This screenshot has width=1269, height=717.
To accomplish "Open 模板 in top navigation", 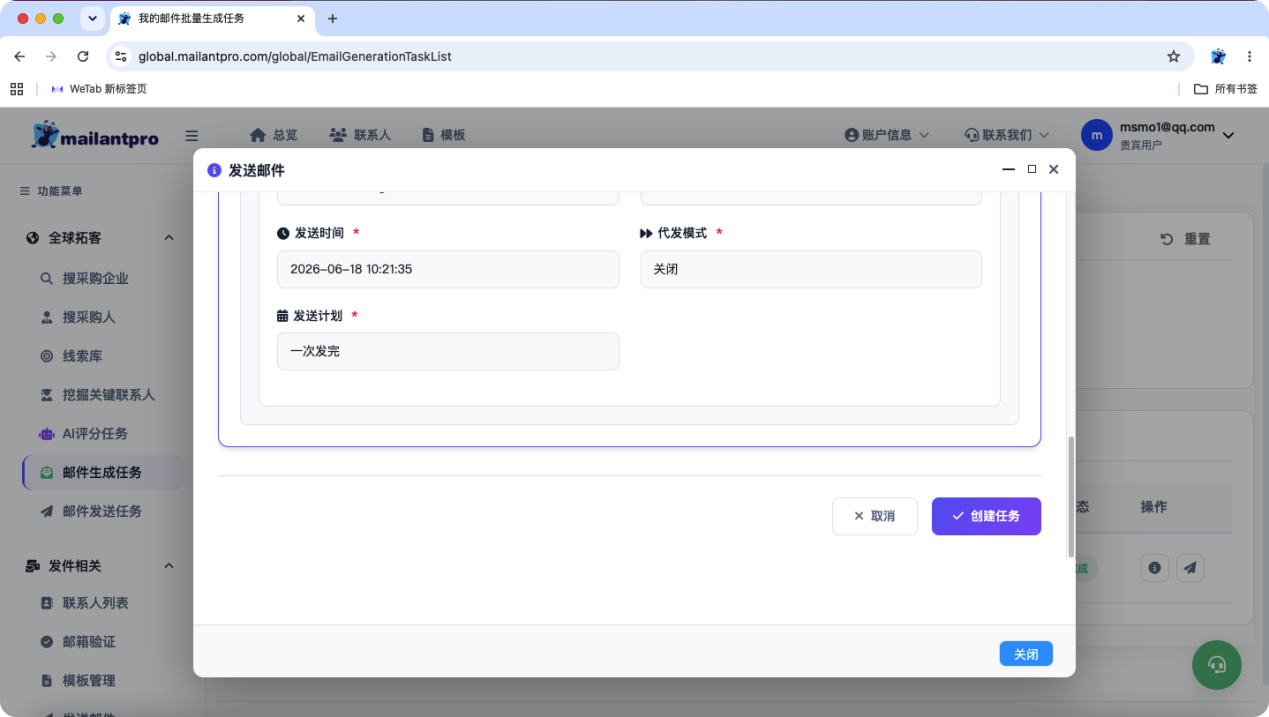I will pos(443,135).
